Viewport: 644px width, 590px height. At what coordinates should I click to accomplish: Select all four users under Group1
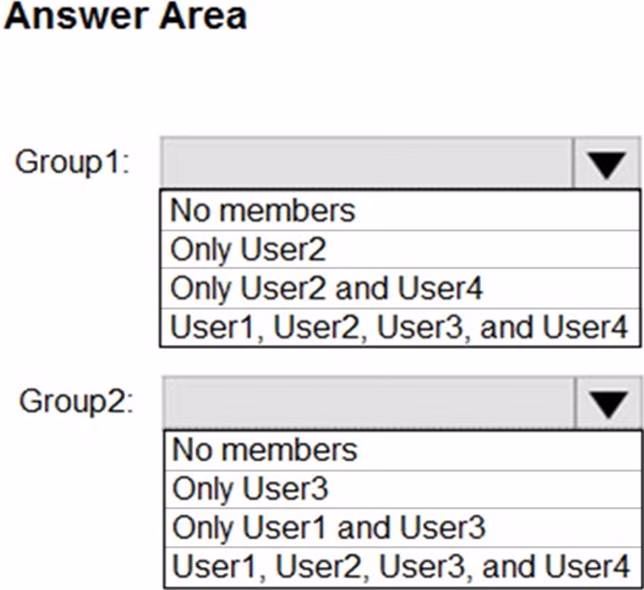click(399, 327)
